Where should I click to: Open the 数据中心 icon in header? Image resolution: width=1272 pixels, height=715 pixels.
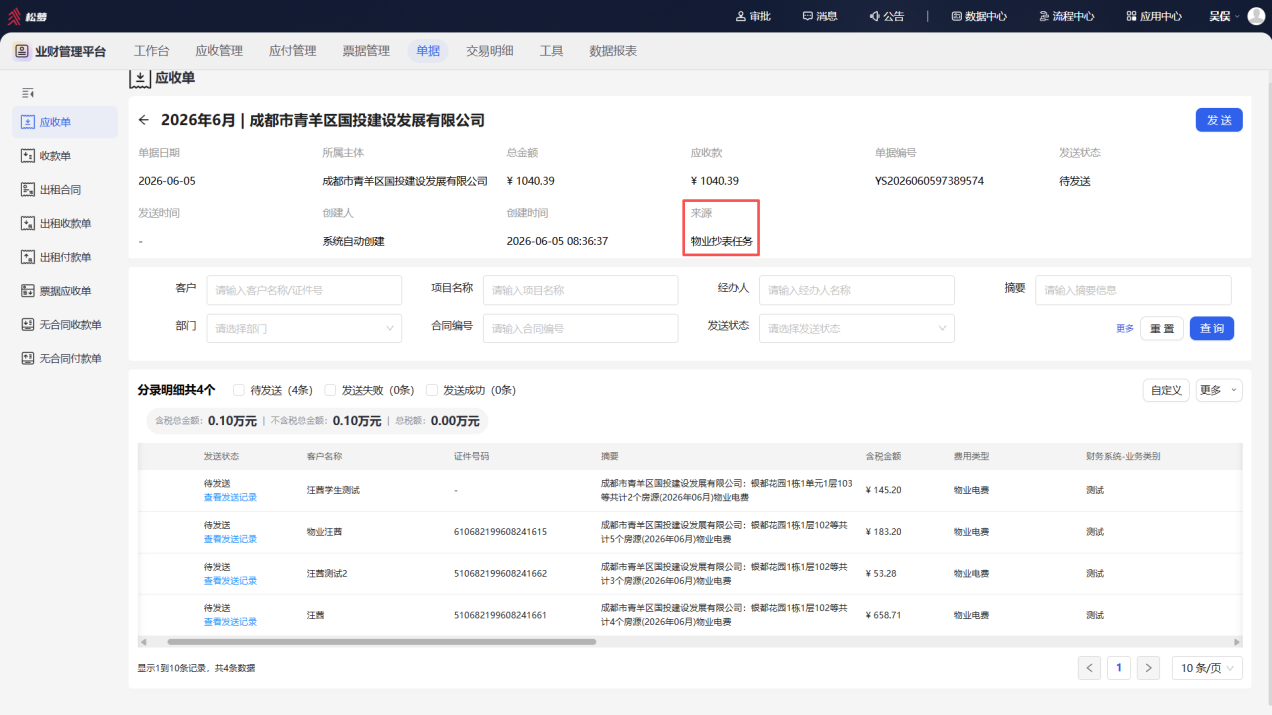(x=956, y=16)
